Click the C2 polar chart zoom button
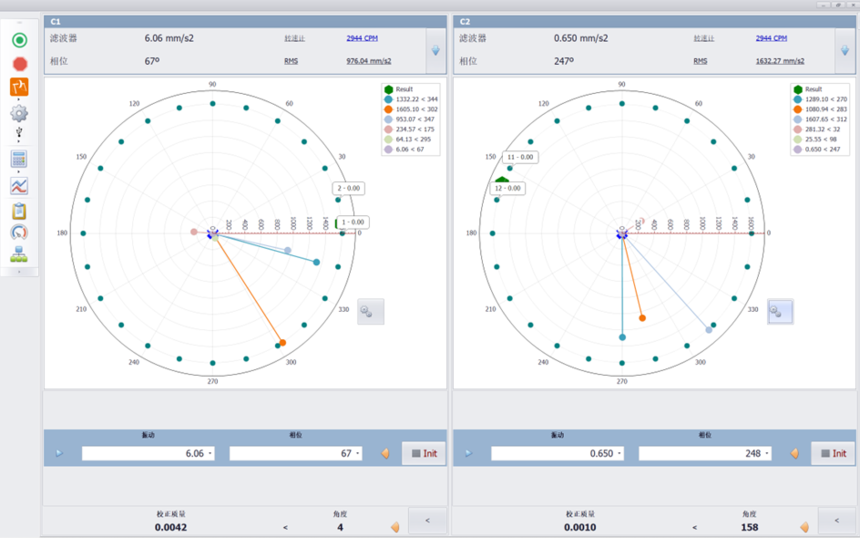Screen dimensions: 860x538 click(780, 312)
